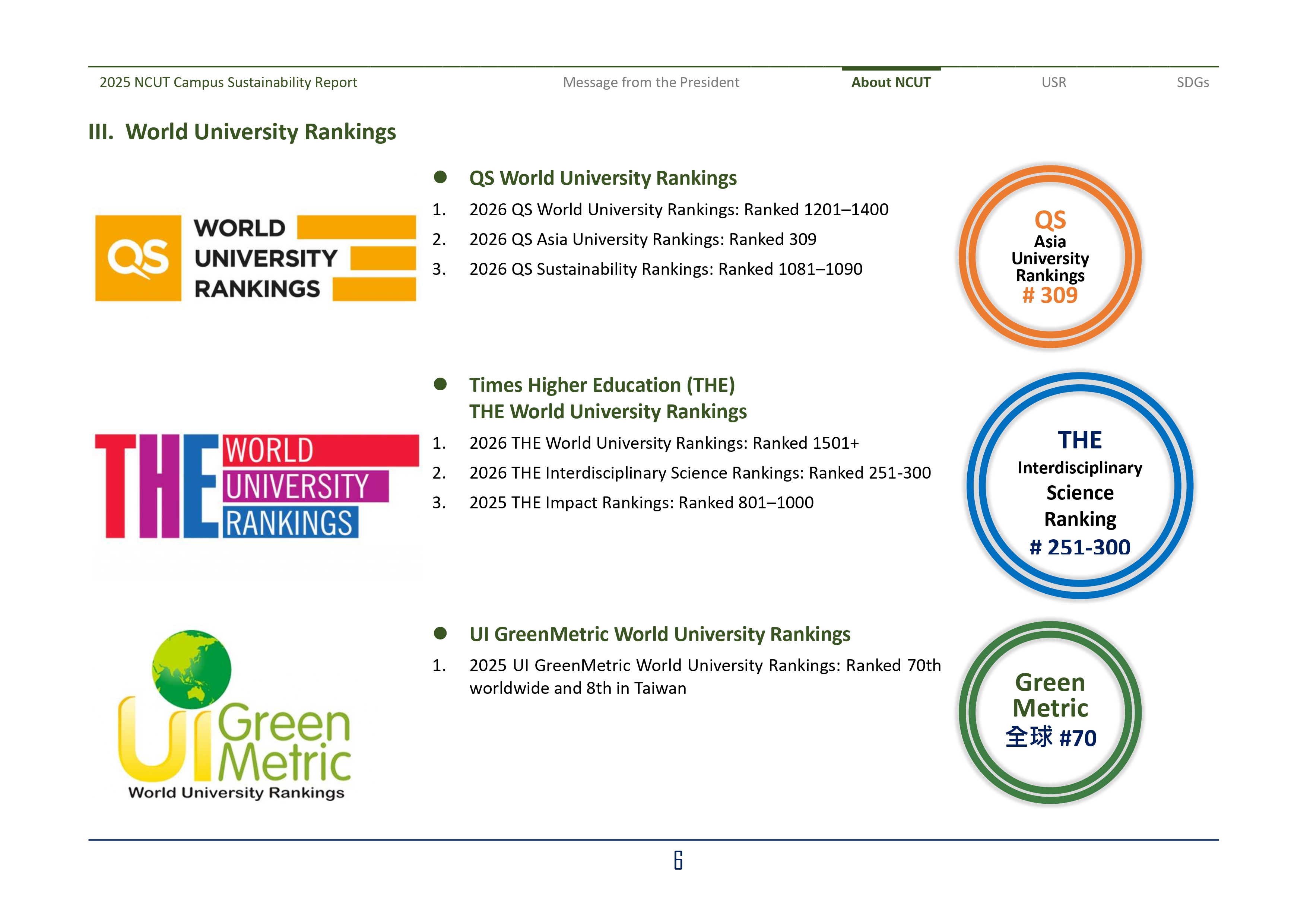This screenshot has height=924, width=1307.
Task: Click the THE World University Rankings logo
Action: click(x=257, y=486)
